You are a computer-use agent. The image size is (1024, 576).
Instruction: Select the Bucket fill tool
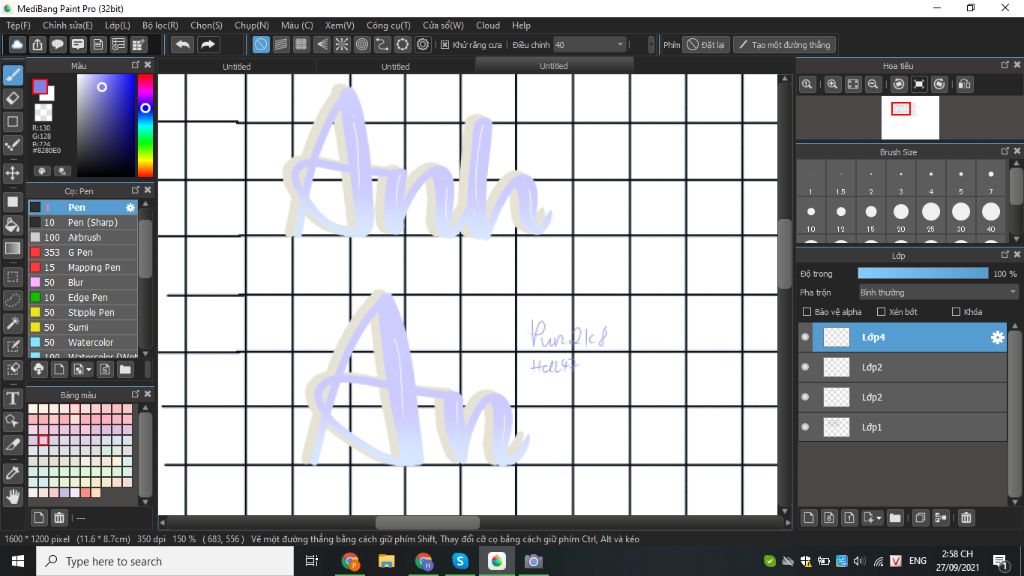click(x=12, y=225)
